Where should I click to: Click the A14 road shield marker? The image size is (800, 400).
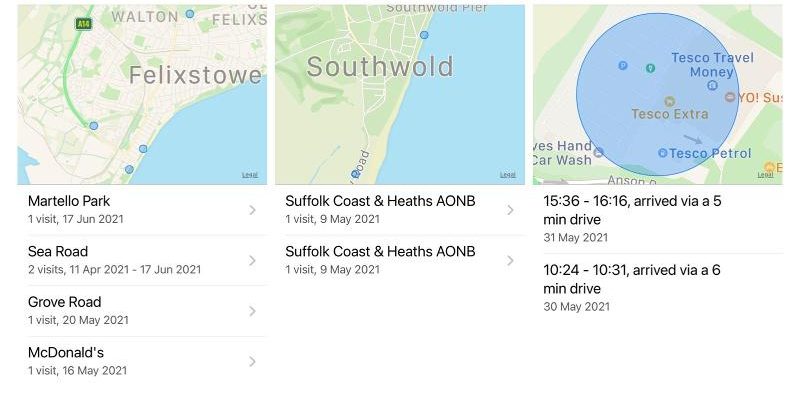84,23
